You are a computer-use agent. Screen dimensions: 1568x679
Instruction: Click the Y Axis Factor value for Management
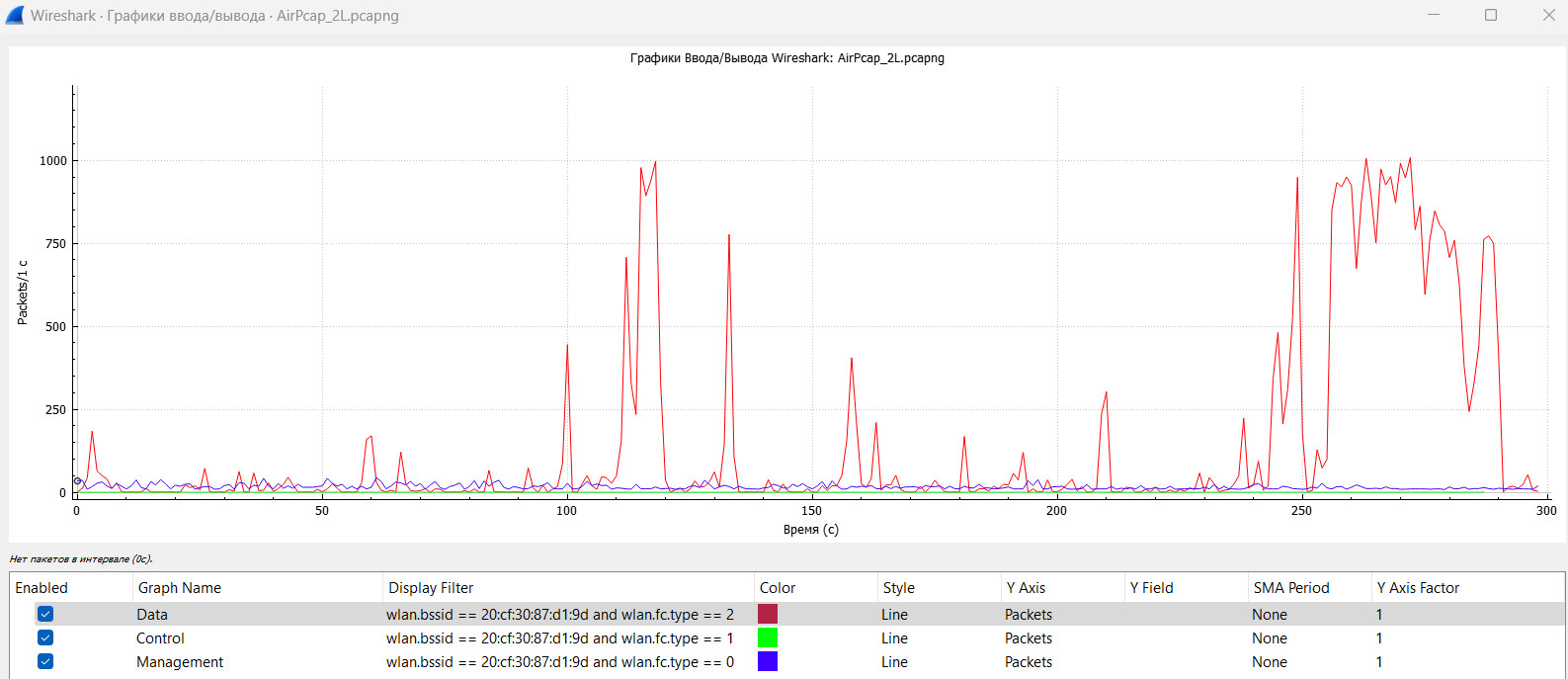pos(1379,662)
